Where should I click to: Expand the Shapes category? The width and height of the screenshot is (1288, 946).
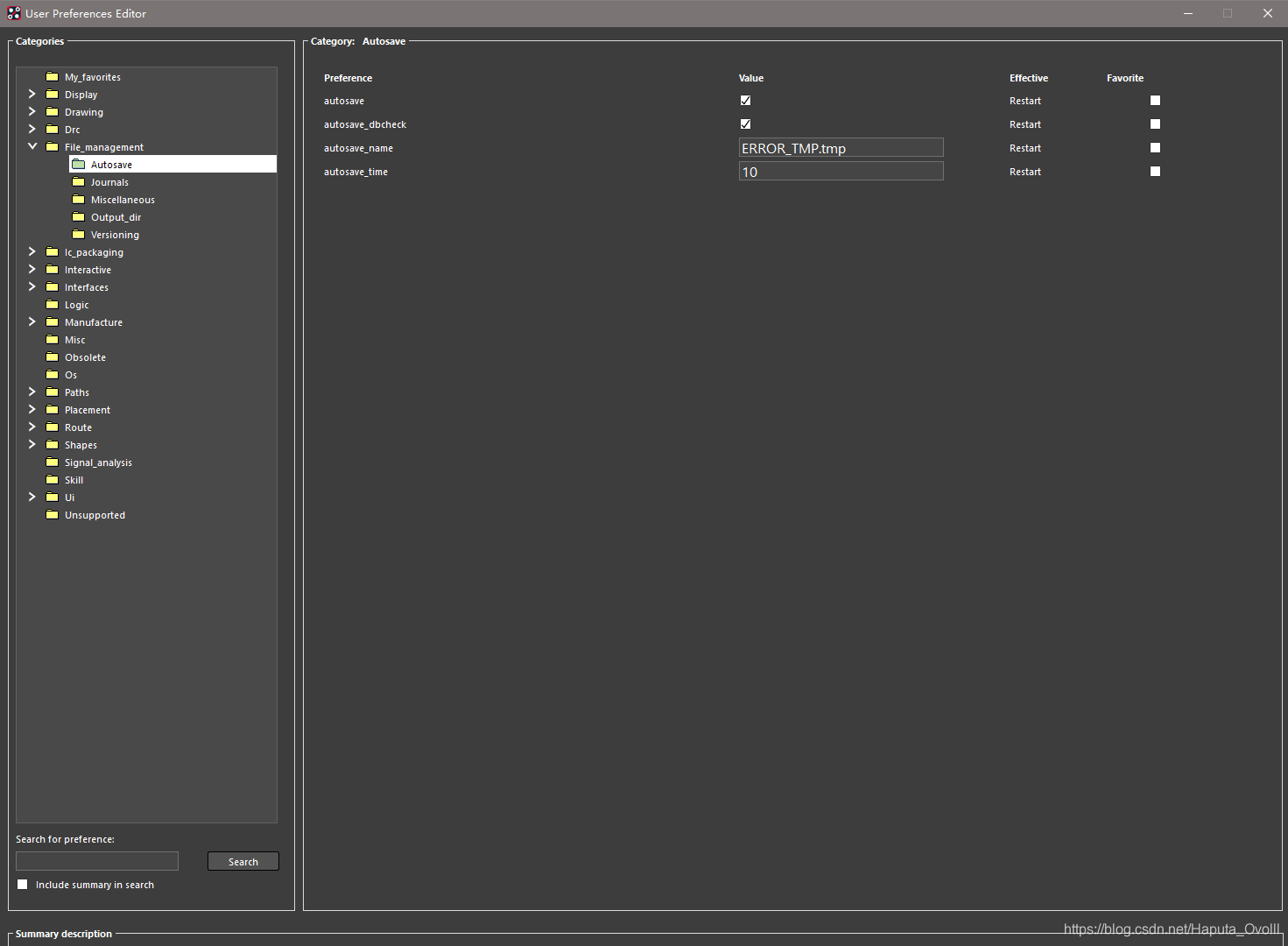[x=32, y=444]
